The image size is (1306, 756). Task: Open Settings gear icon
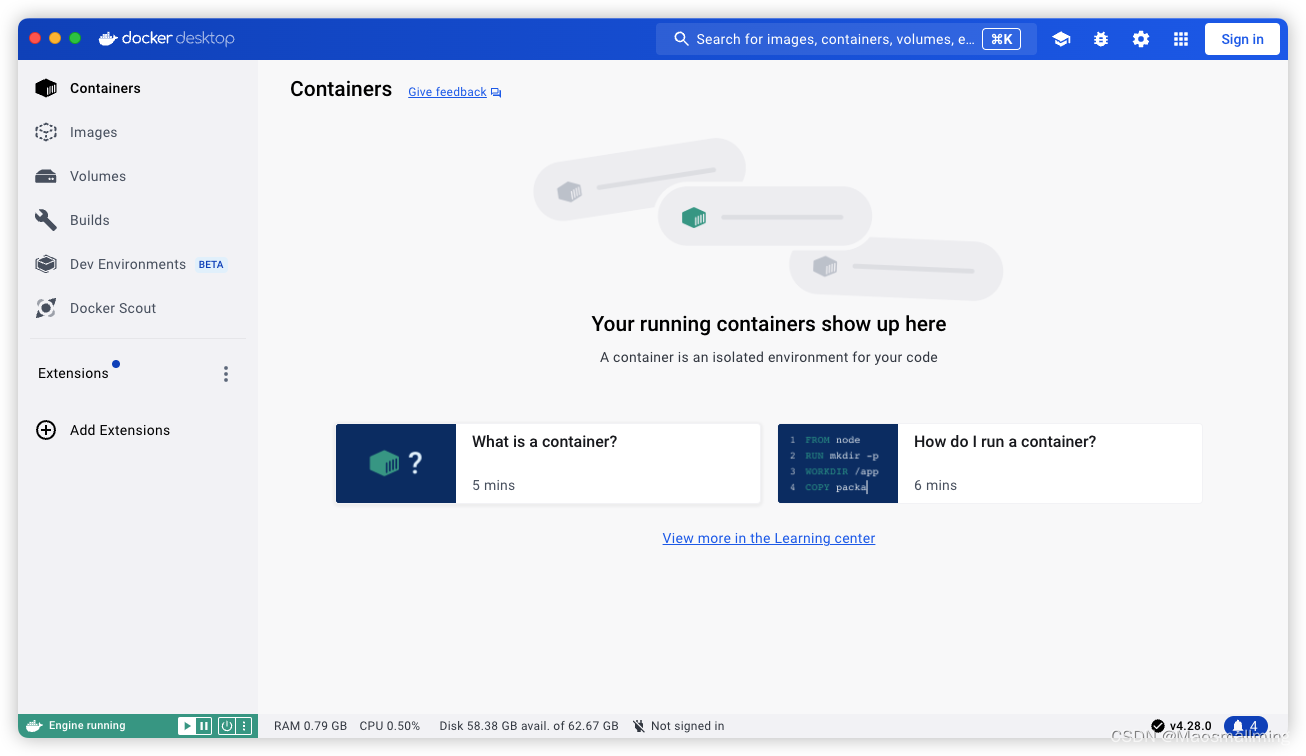tap(1141, 39)
